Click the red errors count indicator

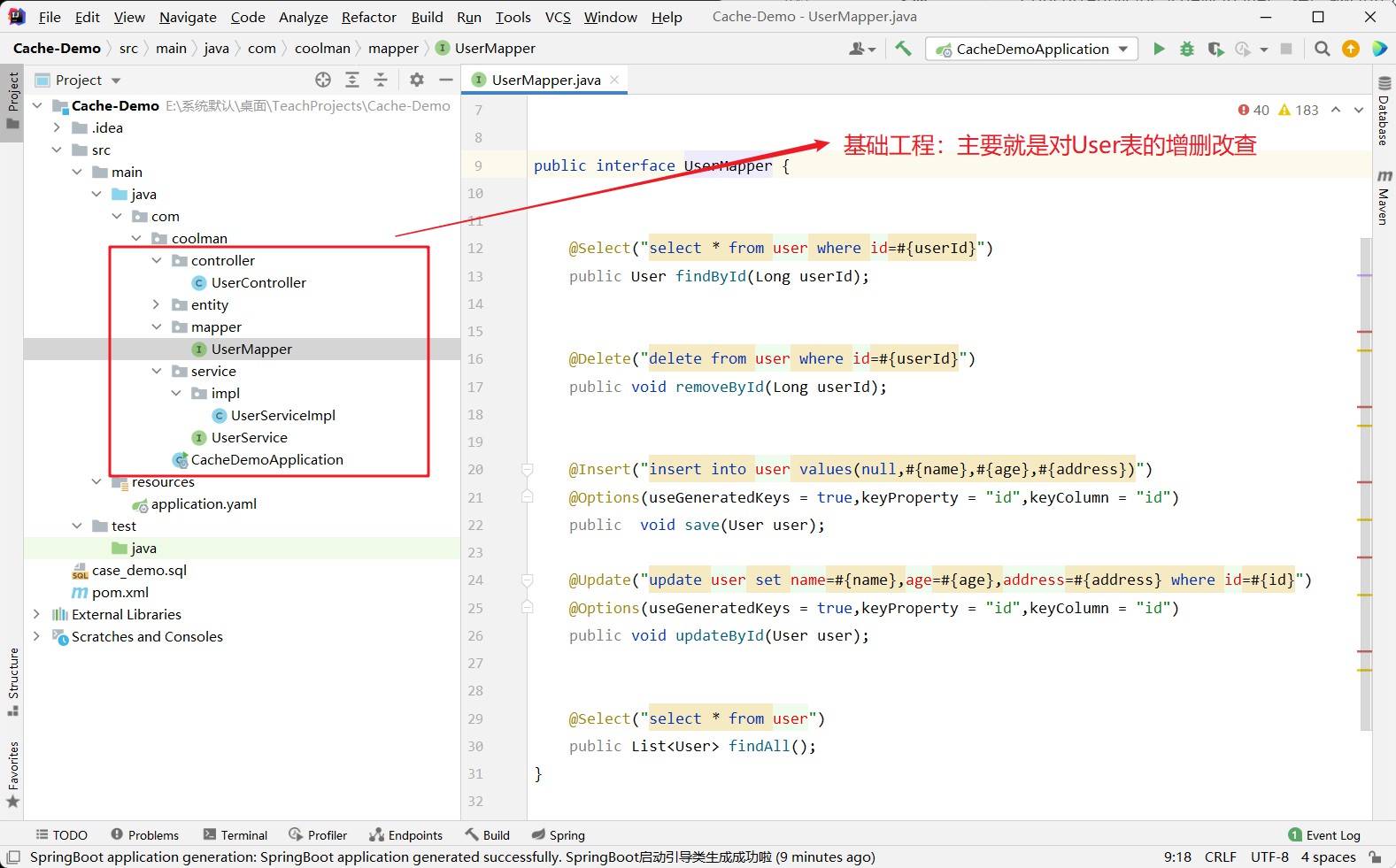click(x=1253, y=110)
